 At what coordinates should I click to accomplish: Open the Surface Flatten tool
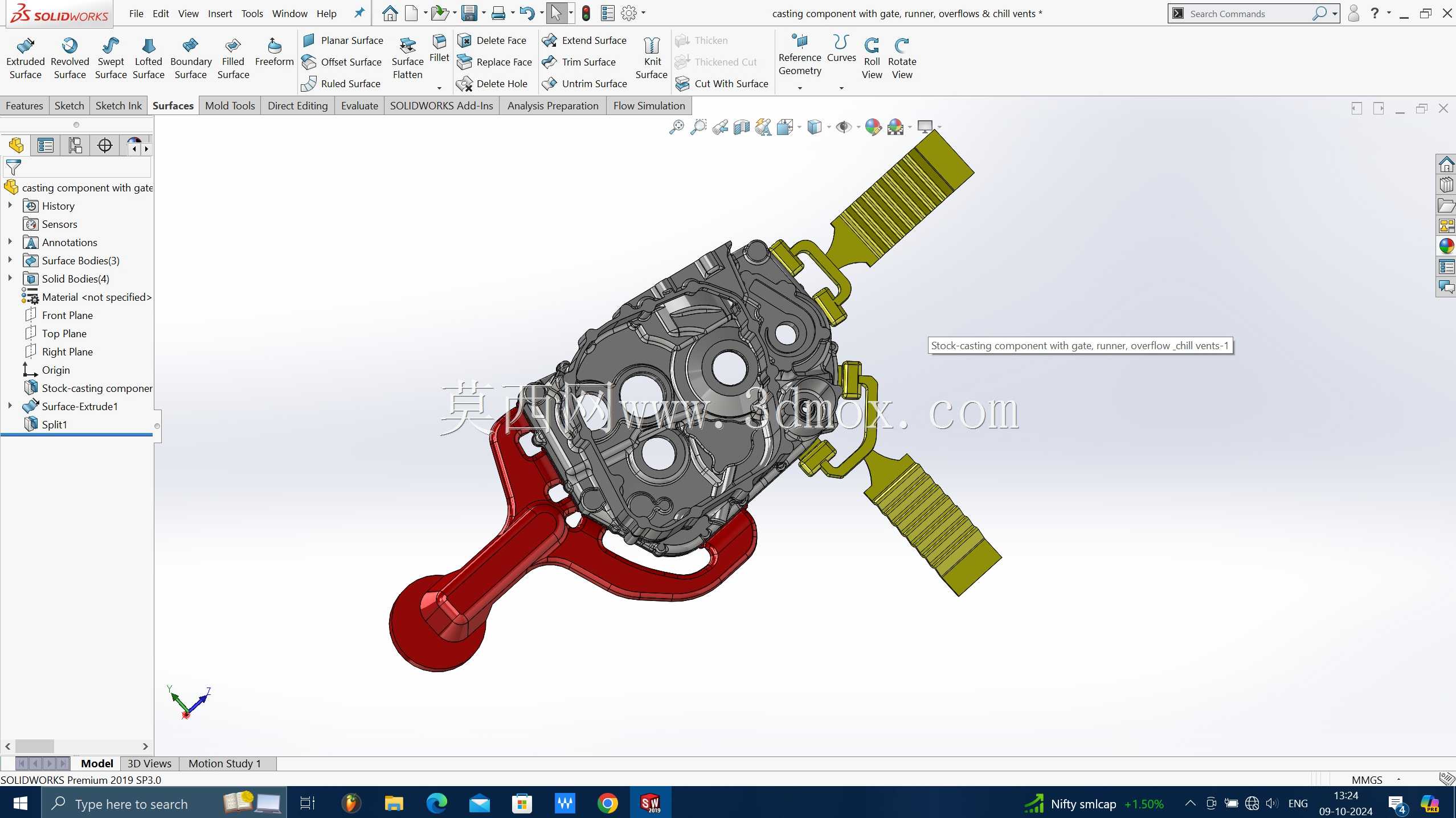coord(407,59)
